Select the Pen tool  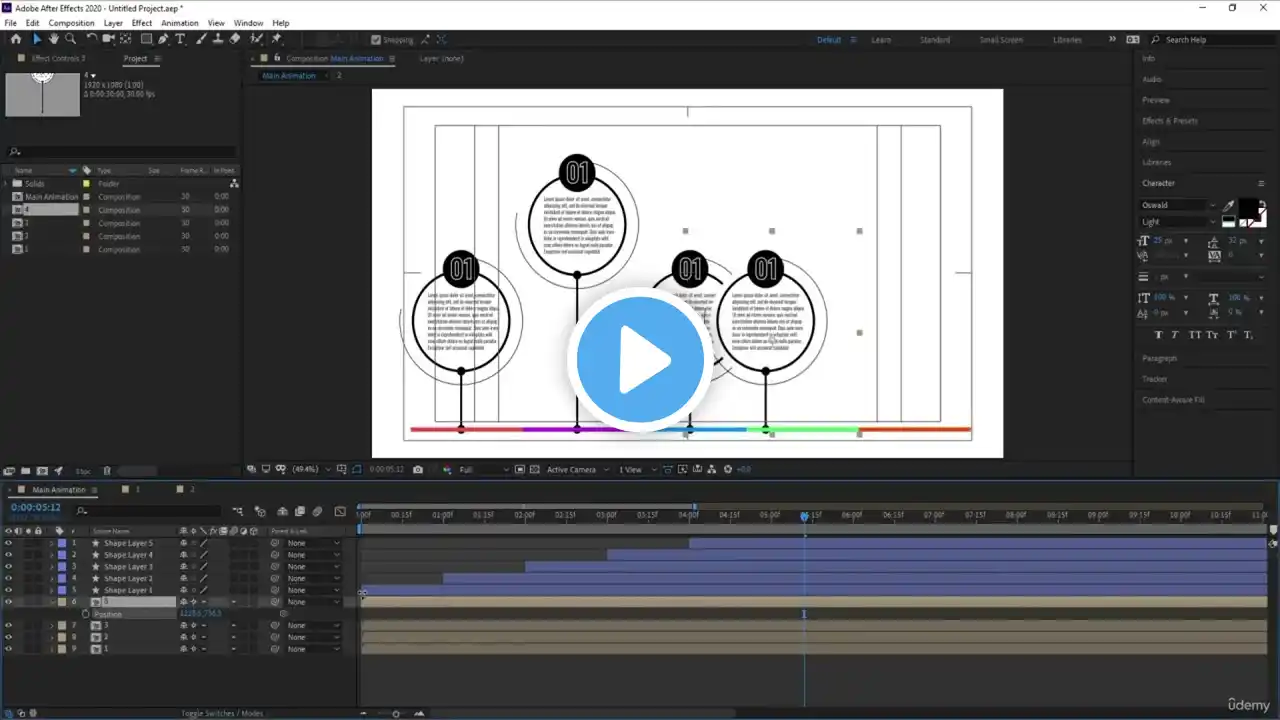point(163,39)
